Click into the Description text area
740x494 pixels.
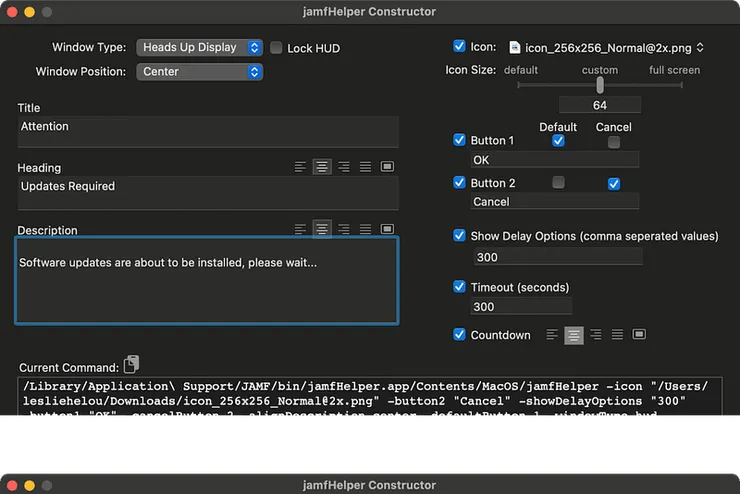click(207, 281)
